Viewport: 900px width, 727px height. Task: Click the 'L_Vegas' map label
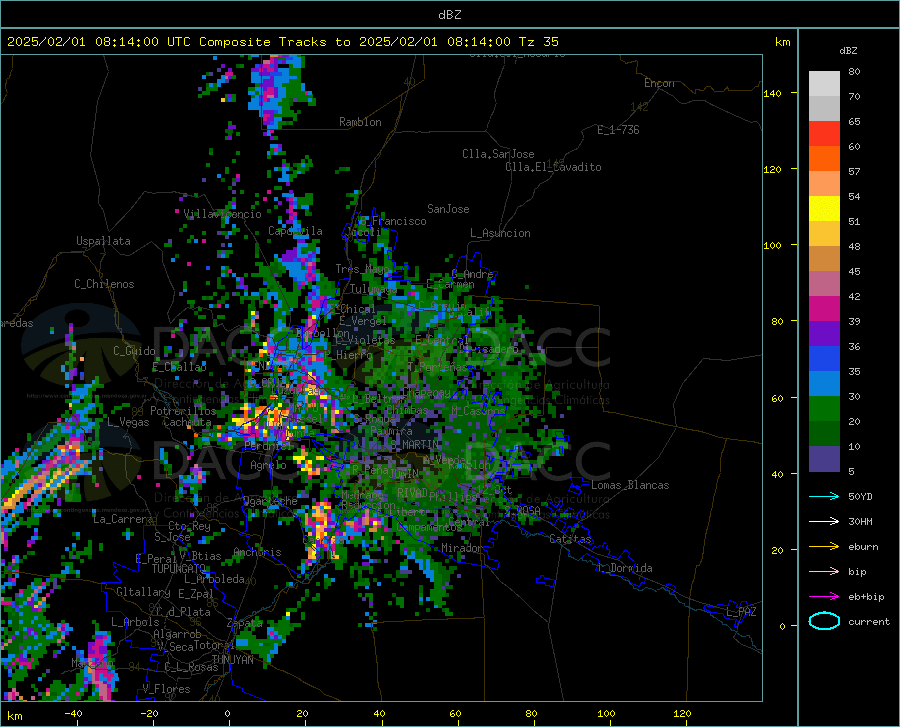click(x=128, y=422)
